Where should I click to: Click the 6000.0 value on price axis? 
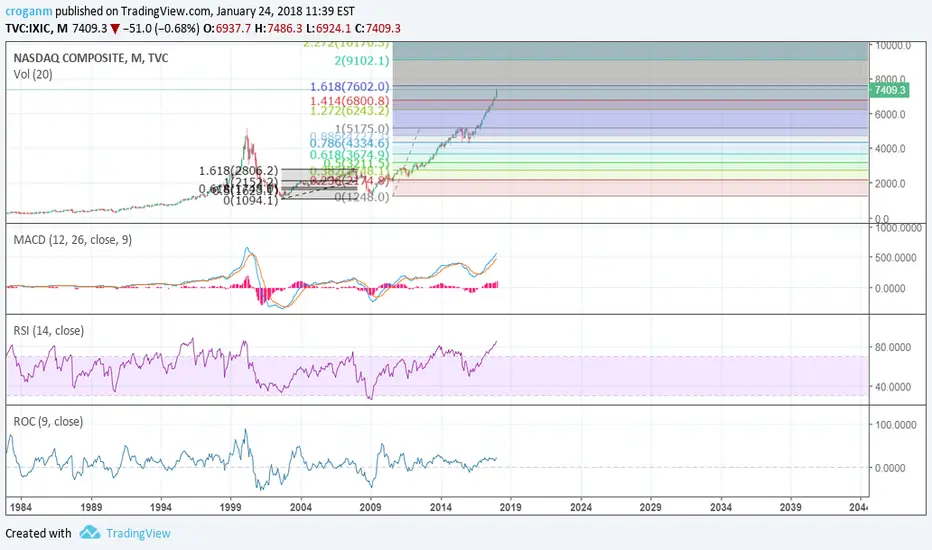pos(890,114)
